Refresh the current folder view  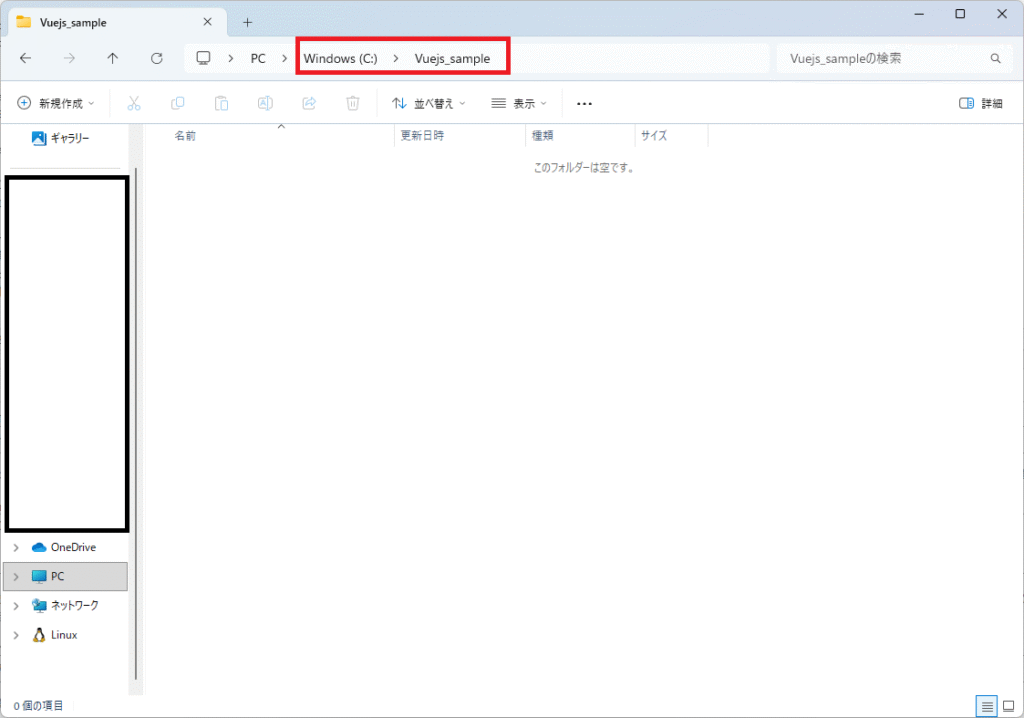pos(157,59)
